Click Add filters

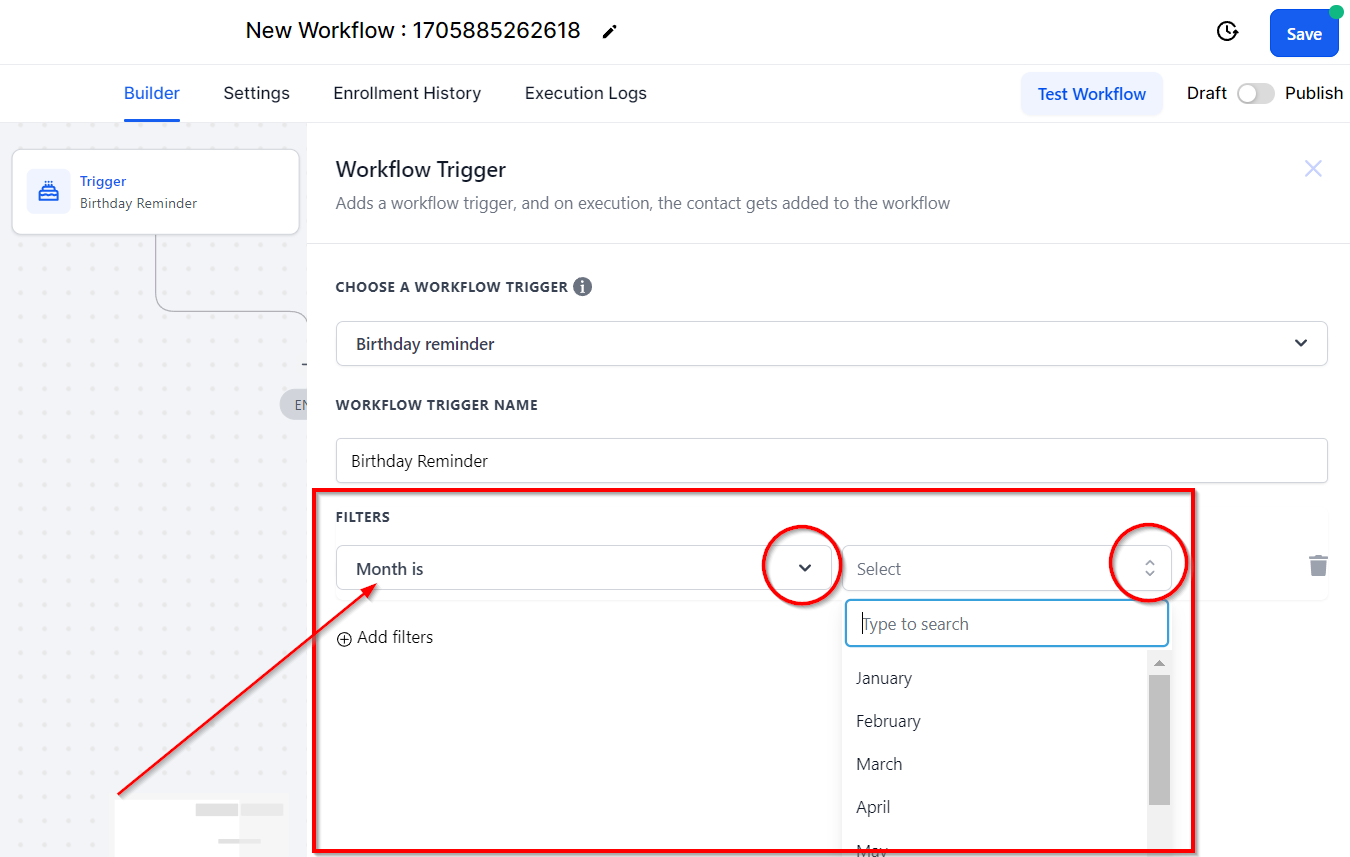point(385,638)
